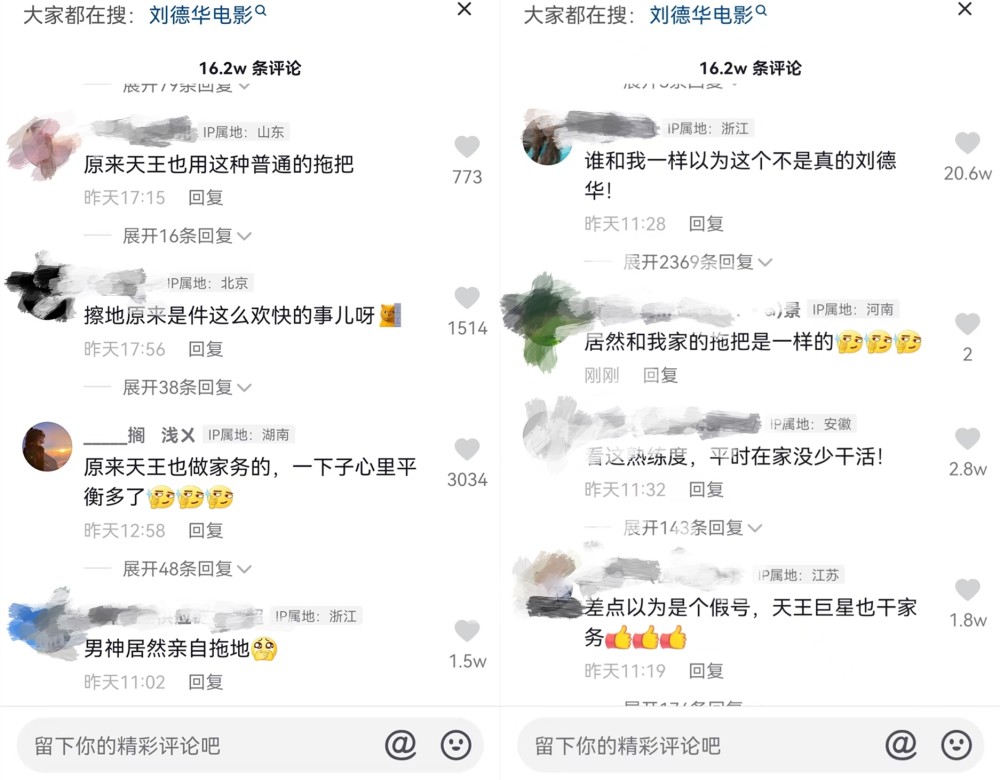The height and width of the screenshot is (780, 1000).
Task: Reply to the comment posted 昨天17:15
Action: click(x=205, y=198)
